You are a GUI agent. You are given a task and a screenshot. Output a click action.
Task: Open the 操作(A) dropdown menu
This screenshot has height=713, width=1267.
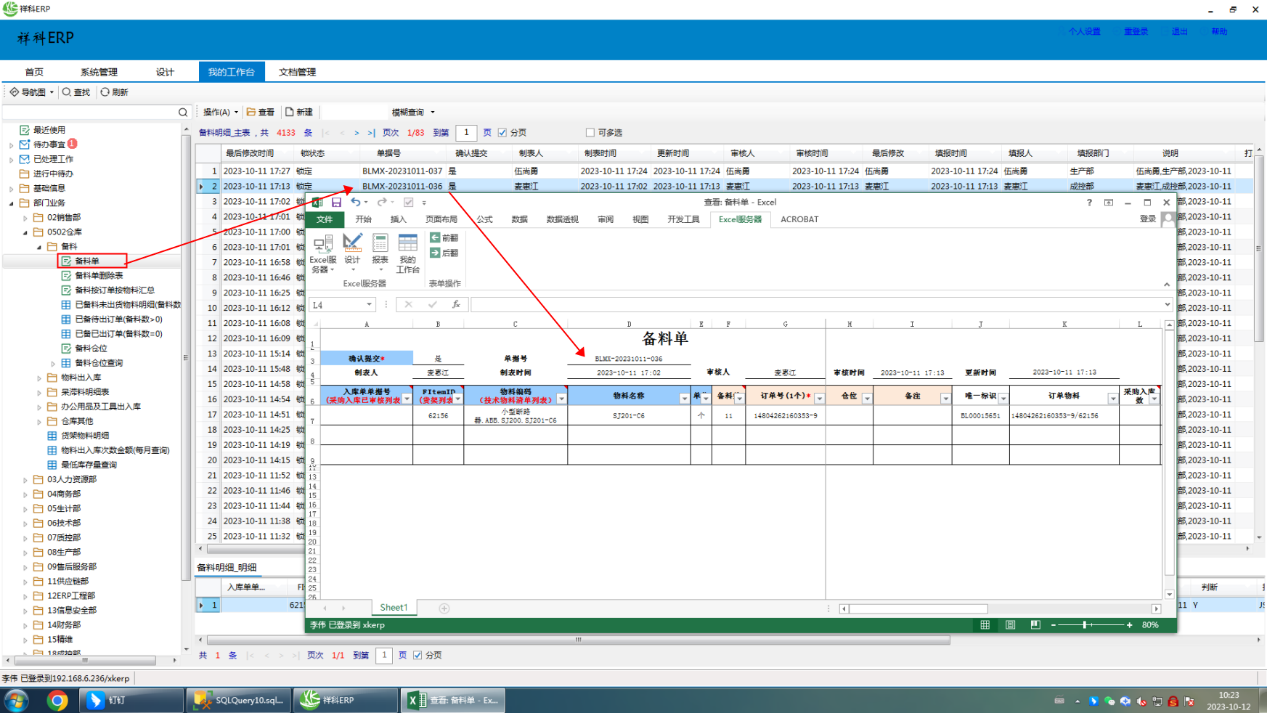[220, 112]
